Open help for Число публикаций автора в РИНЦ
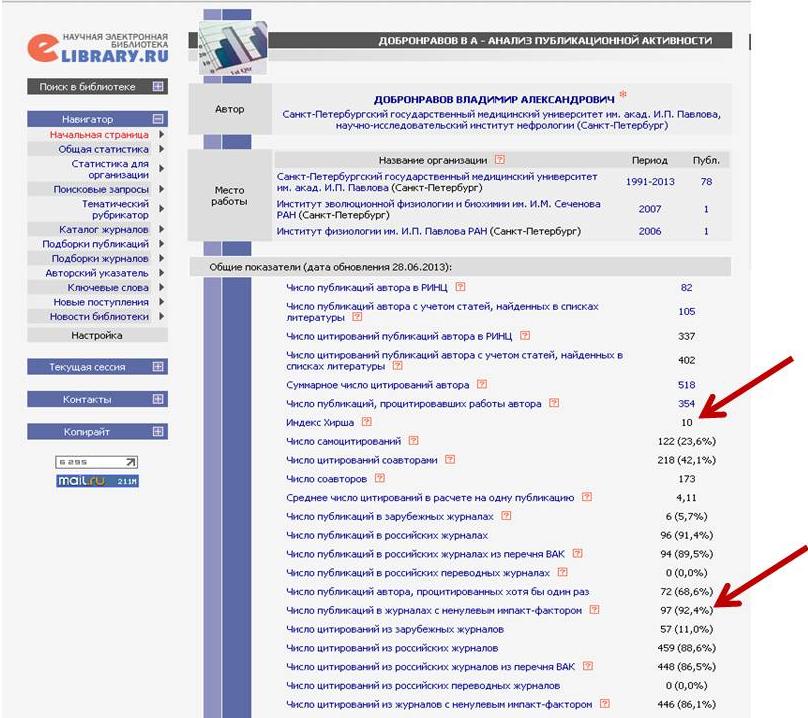This screenshot has height=718, width=808. [x=460, y=287]
